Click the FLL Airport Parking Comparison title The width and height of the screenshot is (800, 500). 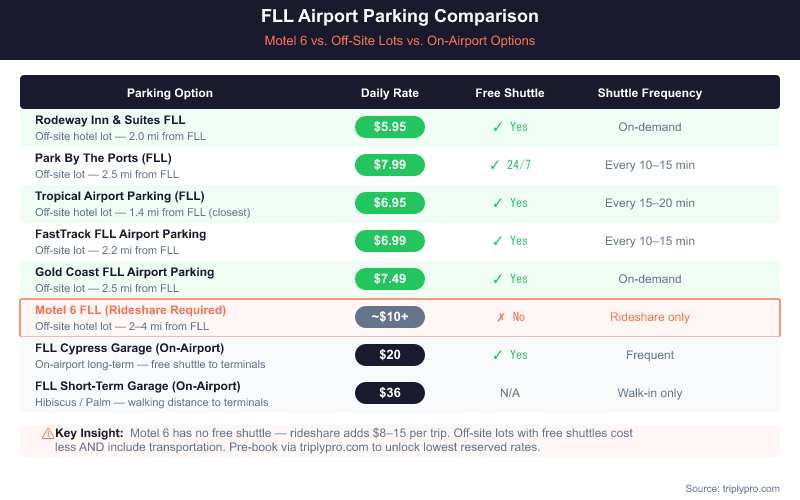coord(400,17)
